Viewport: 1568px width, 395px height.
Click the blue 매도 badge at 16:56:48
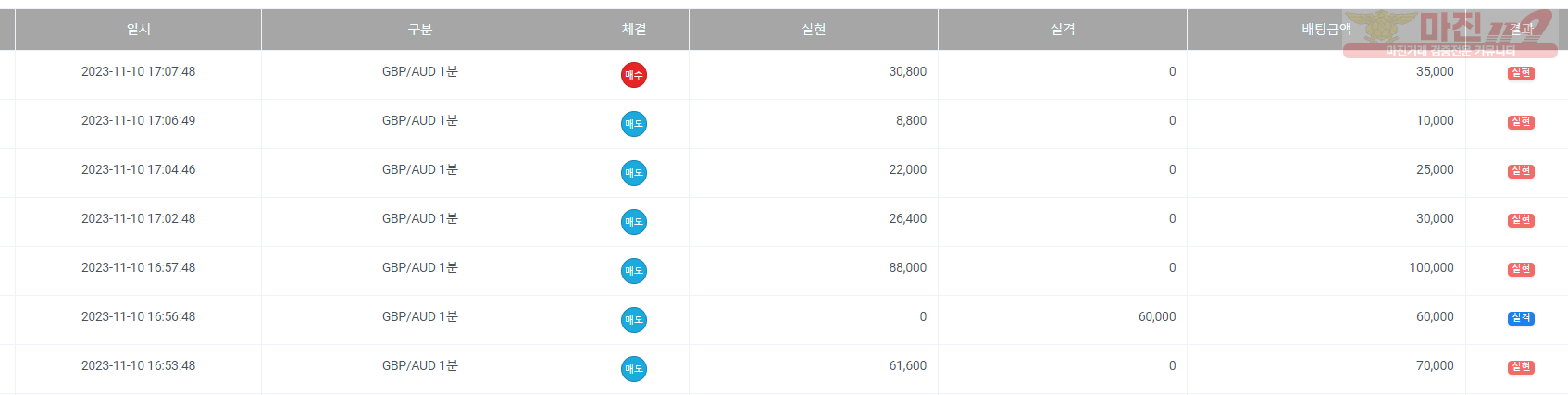(x=634, y=320)
